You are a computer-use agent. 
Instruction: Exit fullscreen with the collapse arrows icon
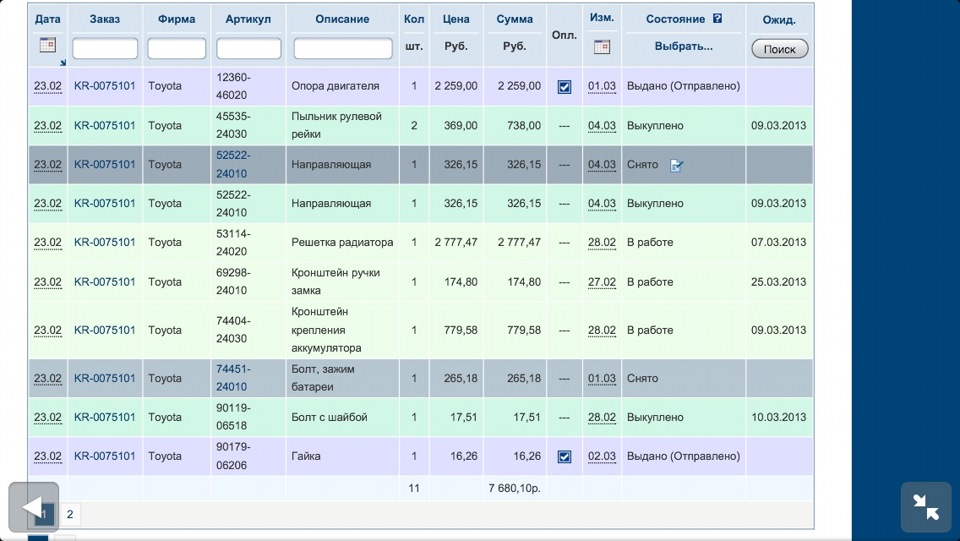pyautogui.click(x=926, y=507)
